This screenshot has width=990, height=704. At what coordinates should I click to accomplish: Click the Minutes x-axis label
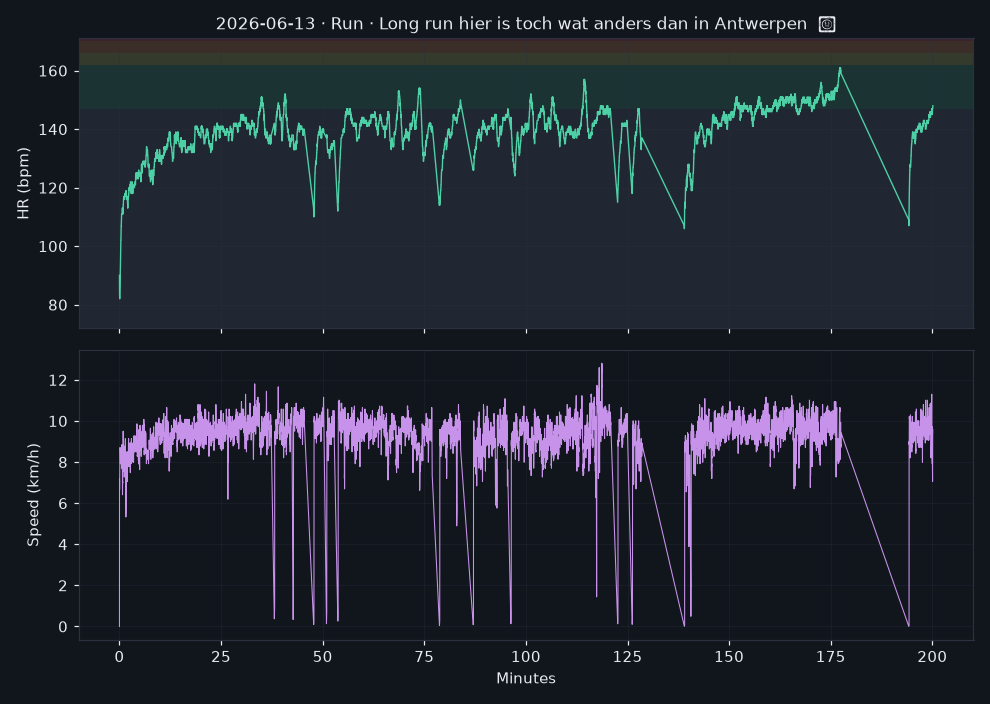pyautogui.click(x=526, y=678)
